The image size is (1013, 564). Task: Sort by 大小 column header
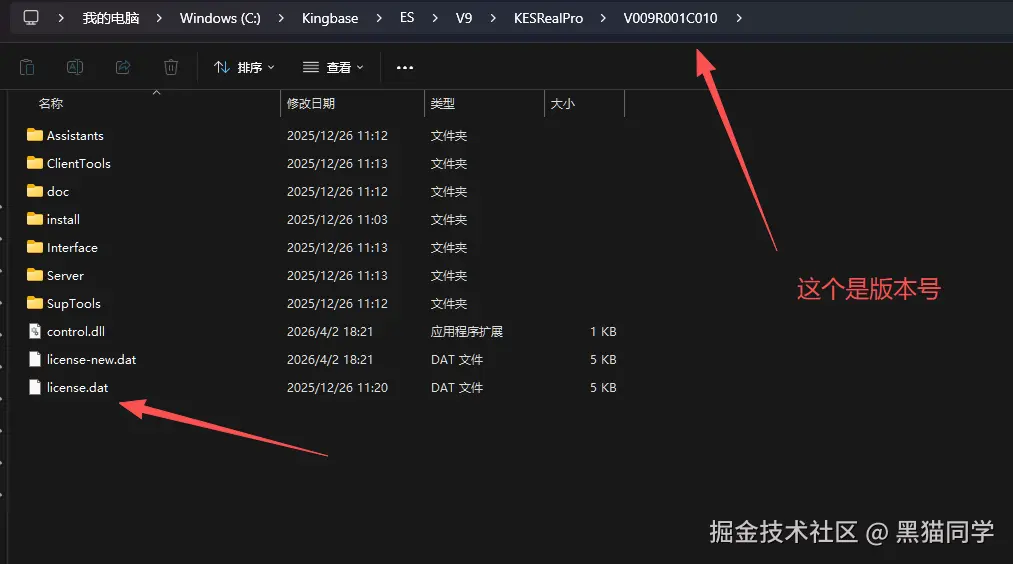coord(562,103)
